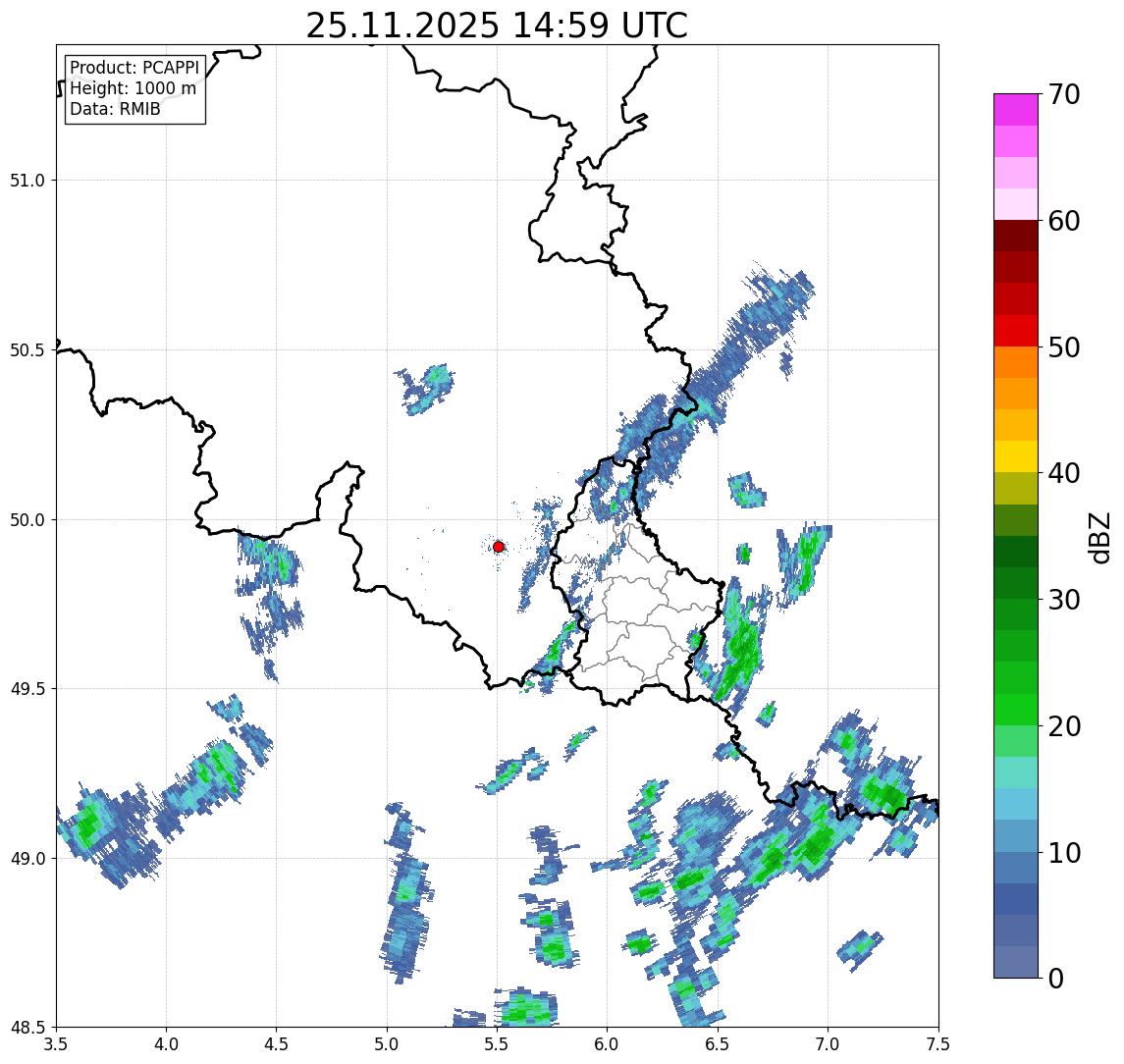Click the latitude axis label 49.0
The height and width of the screenshot is (1064, 1124).
tap(27, 858)
